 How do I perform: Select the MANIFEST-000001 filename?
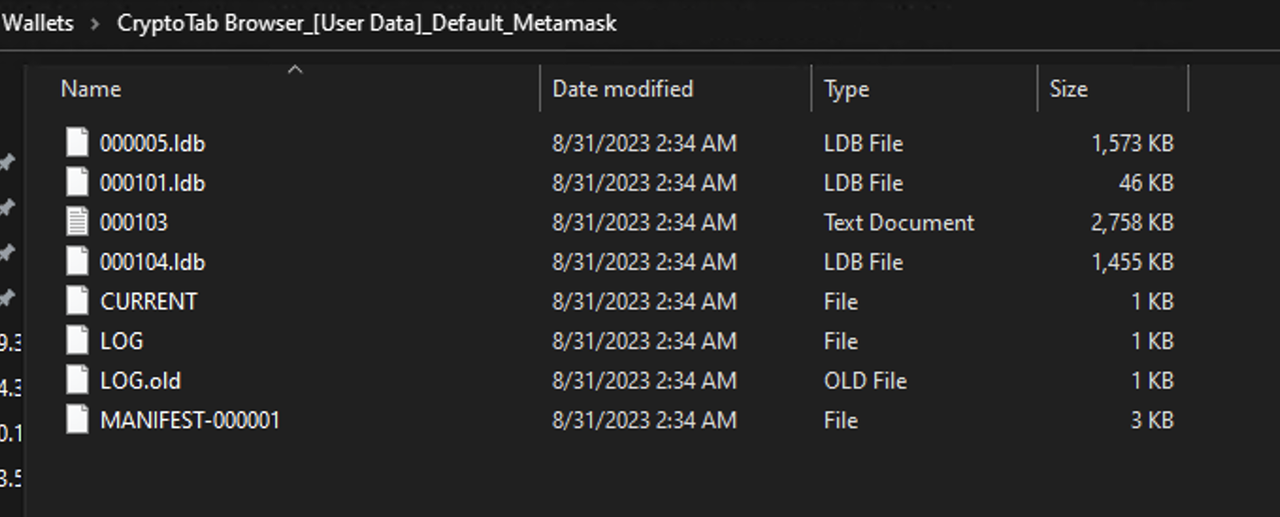[190, 420]
